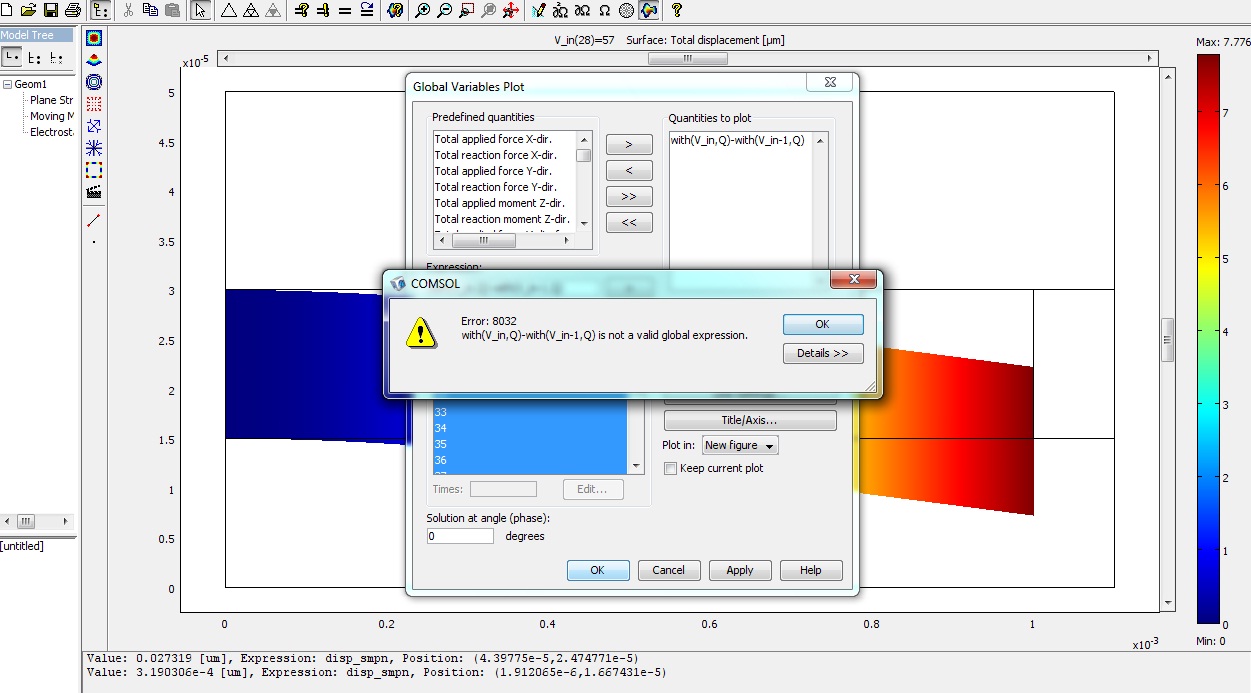
Task: Click the horizontal scrollbar of Predefined quantities
Action: click(483, 241)
